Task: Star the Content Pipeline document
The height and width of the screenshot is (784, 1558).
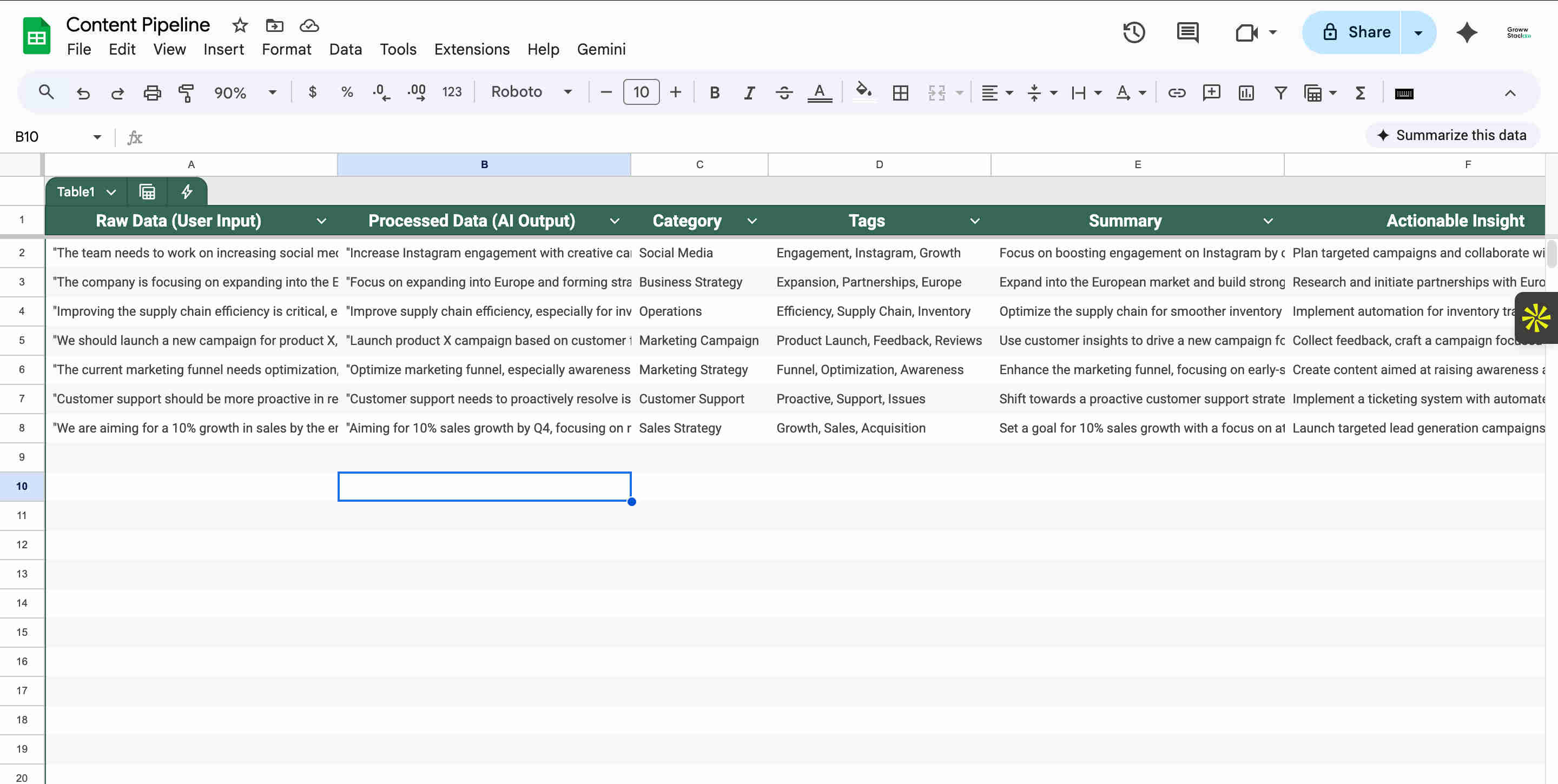Action: coord(240,25)
